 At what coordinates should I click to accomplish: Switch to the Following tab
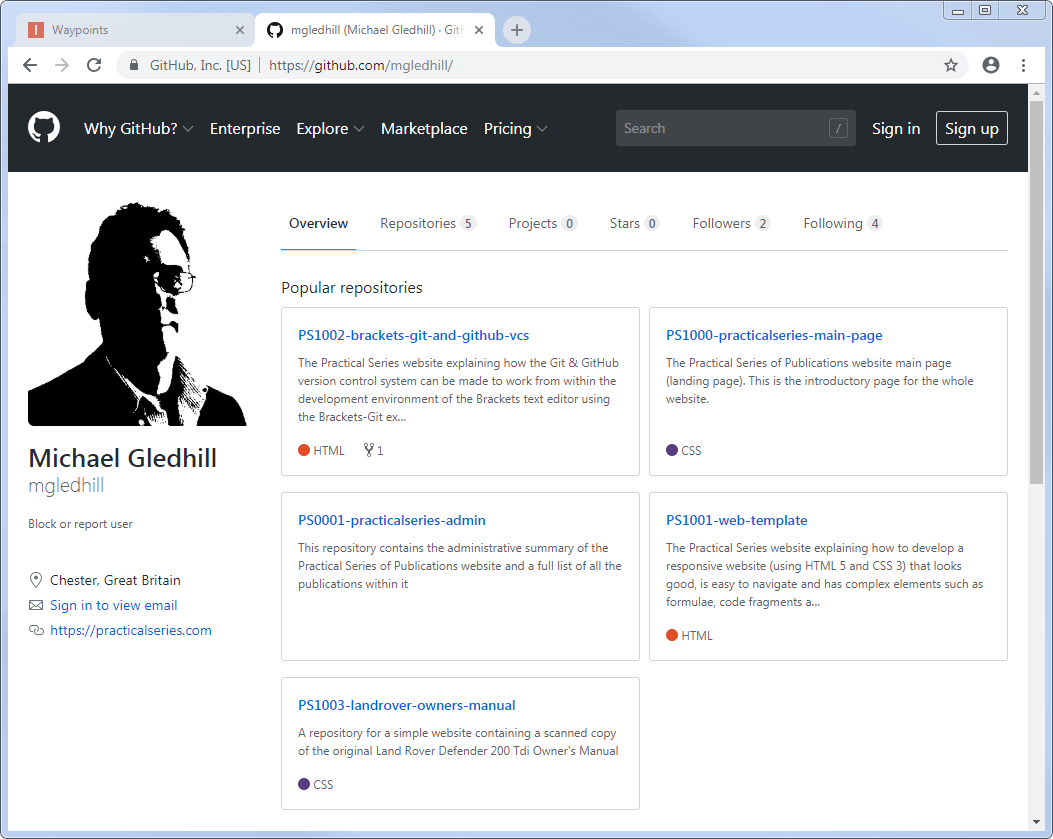pyautogui.click(x=843, y=223)
